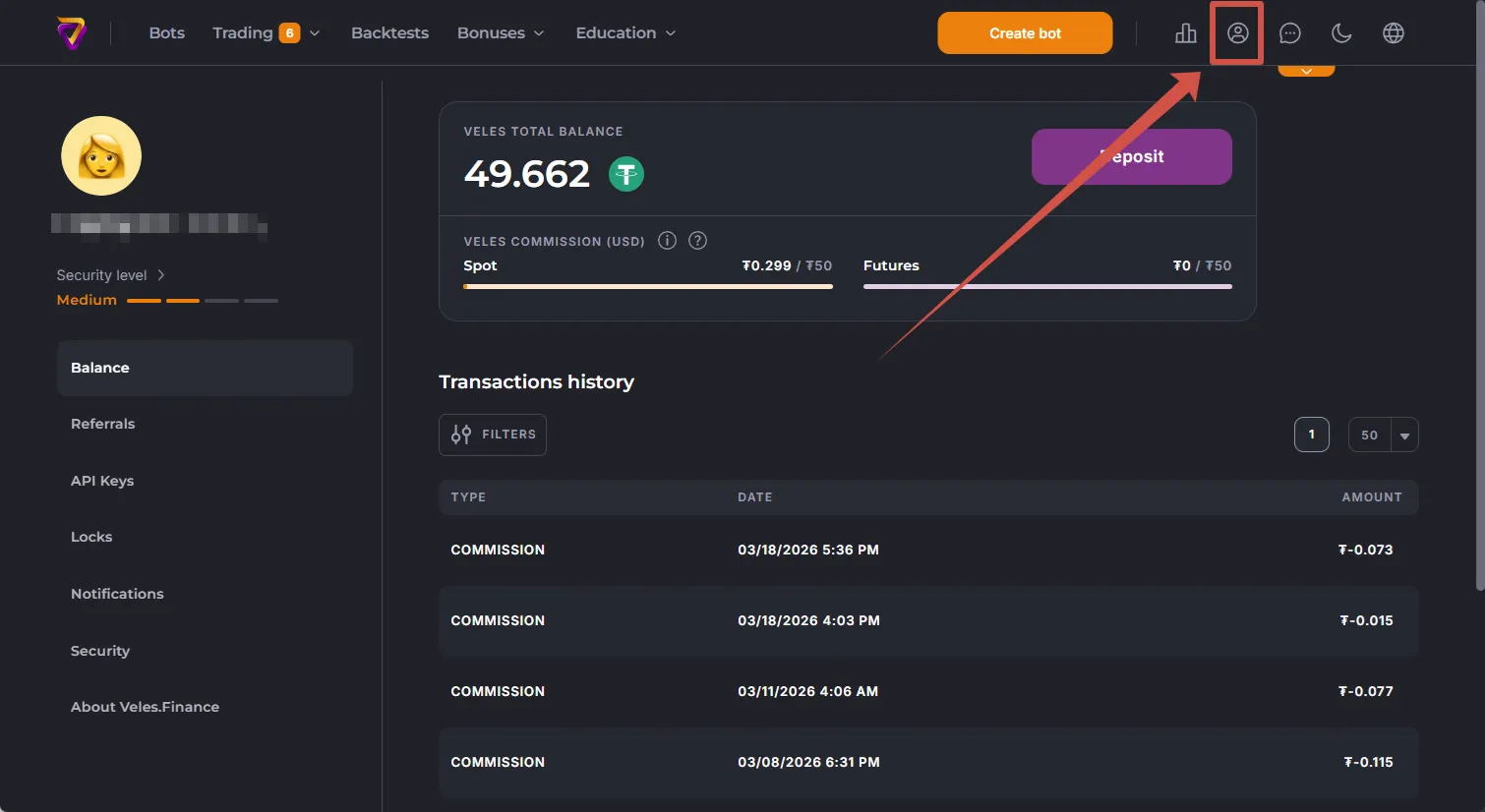
Task: Click the commission question mark icon
Action: [x=697, y=241]
